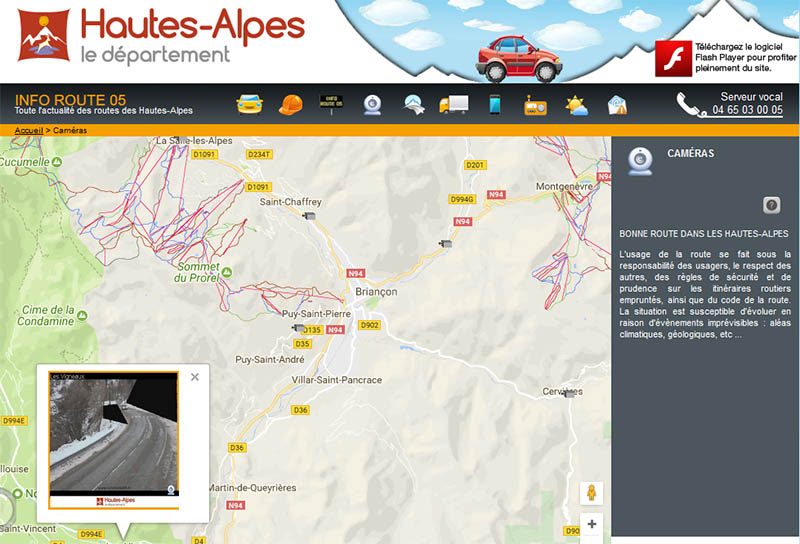The image size is (800, 544).
Task: Select the orange radio icon
Action: [535, 106]
